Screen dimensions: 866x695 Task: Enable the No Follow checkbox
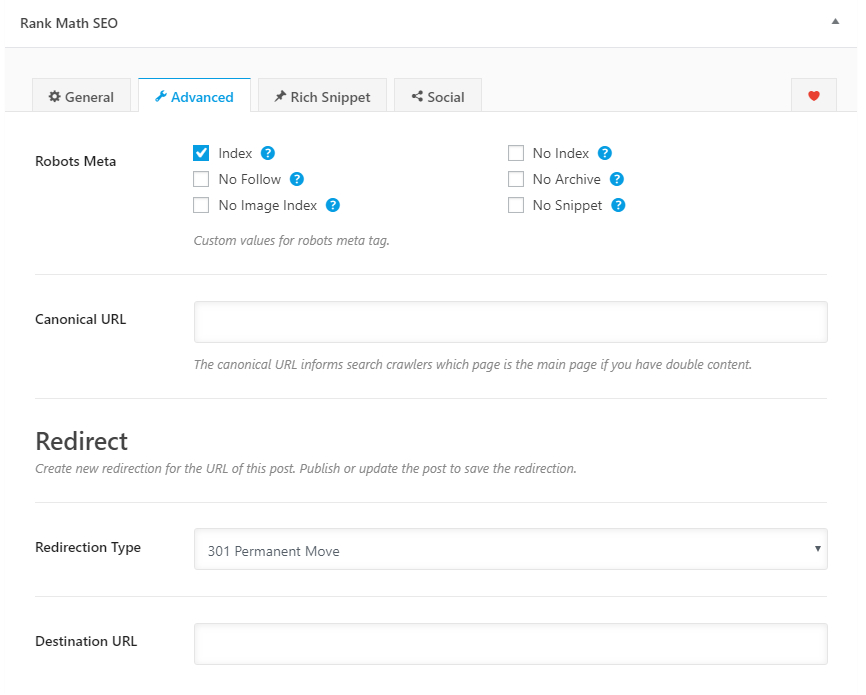coord(201,179)
